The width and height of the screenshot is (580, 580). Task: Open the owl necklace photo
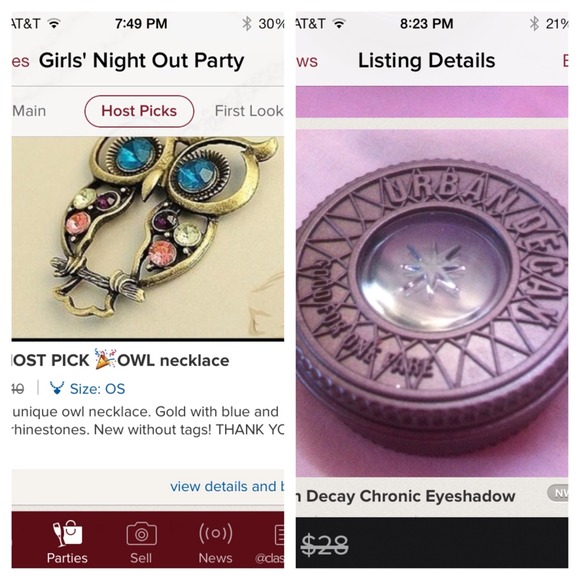coord(148,238)
